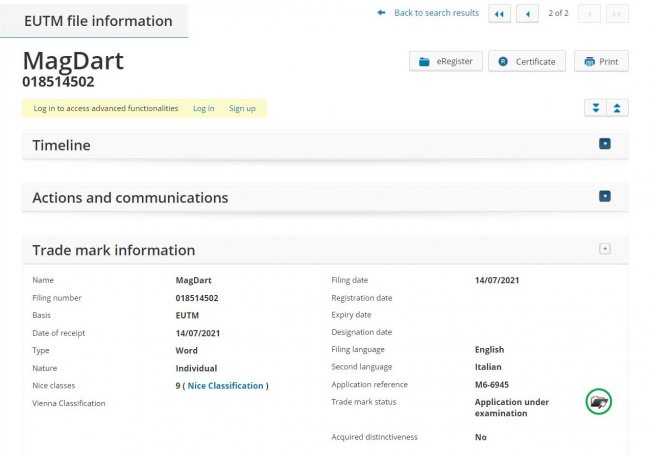This screenshot has height=456, width=650.
Task: Click the filing number value 018514502
Action: click(197, 298)
